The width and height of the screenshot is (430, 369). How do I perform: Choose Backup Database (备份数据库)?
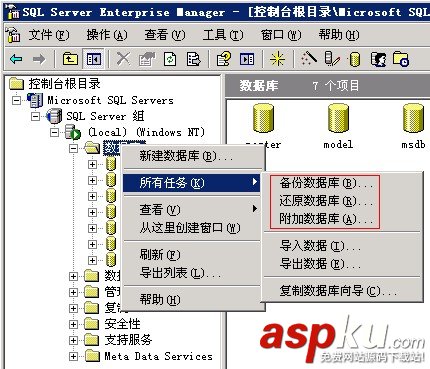click(343, 183)
